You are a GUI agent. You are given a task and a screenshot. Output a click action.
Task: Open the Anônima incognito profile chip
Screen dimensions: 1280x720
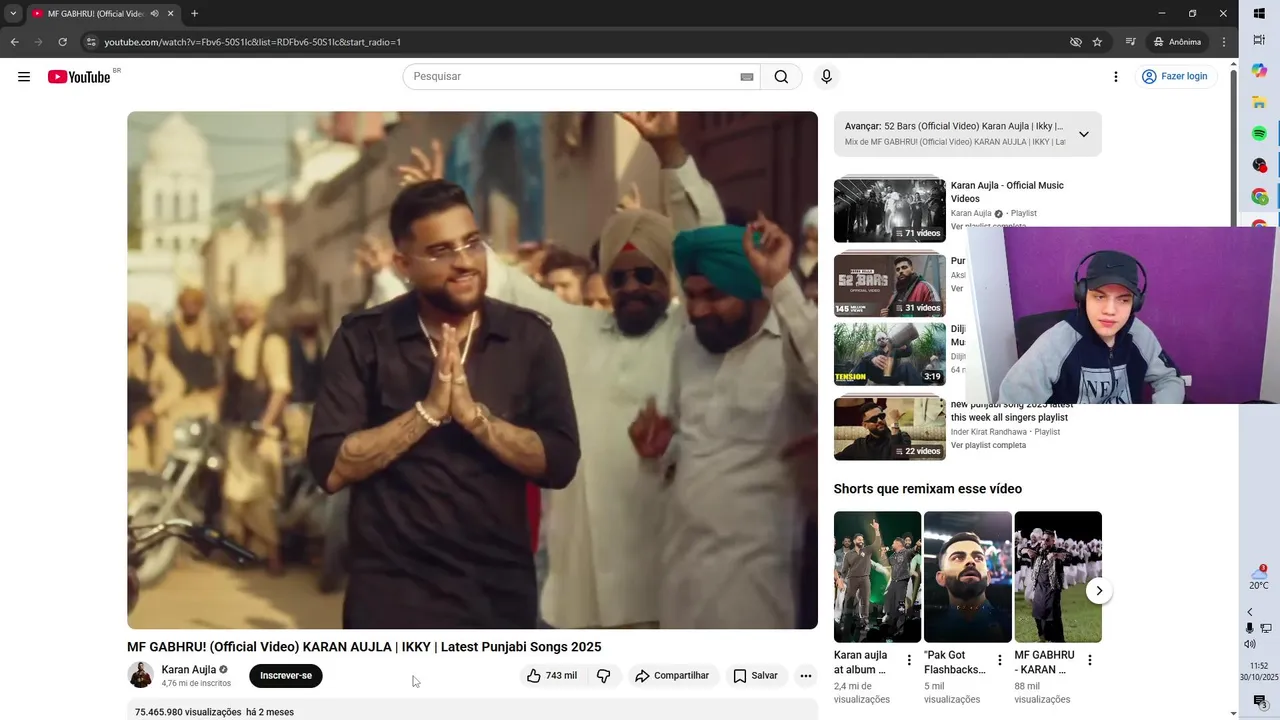[x=1176, y=42]
